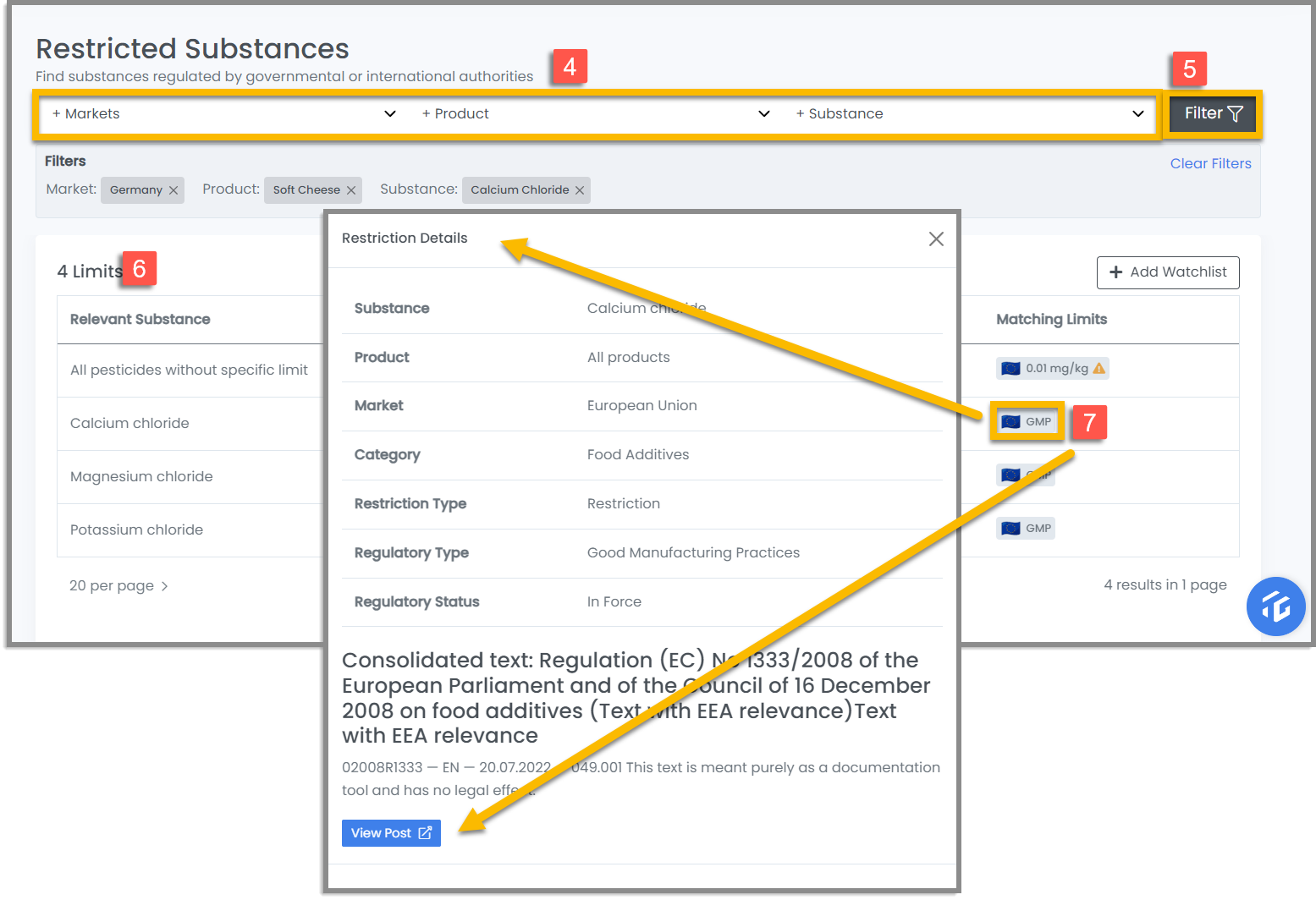Click the Restricted Substances page heading

(x=192, y=49)
